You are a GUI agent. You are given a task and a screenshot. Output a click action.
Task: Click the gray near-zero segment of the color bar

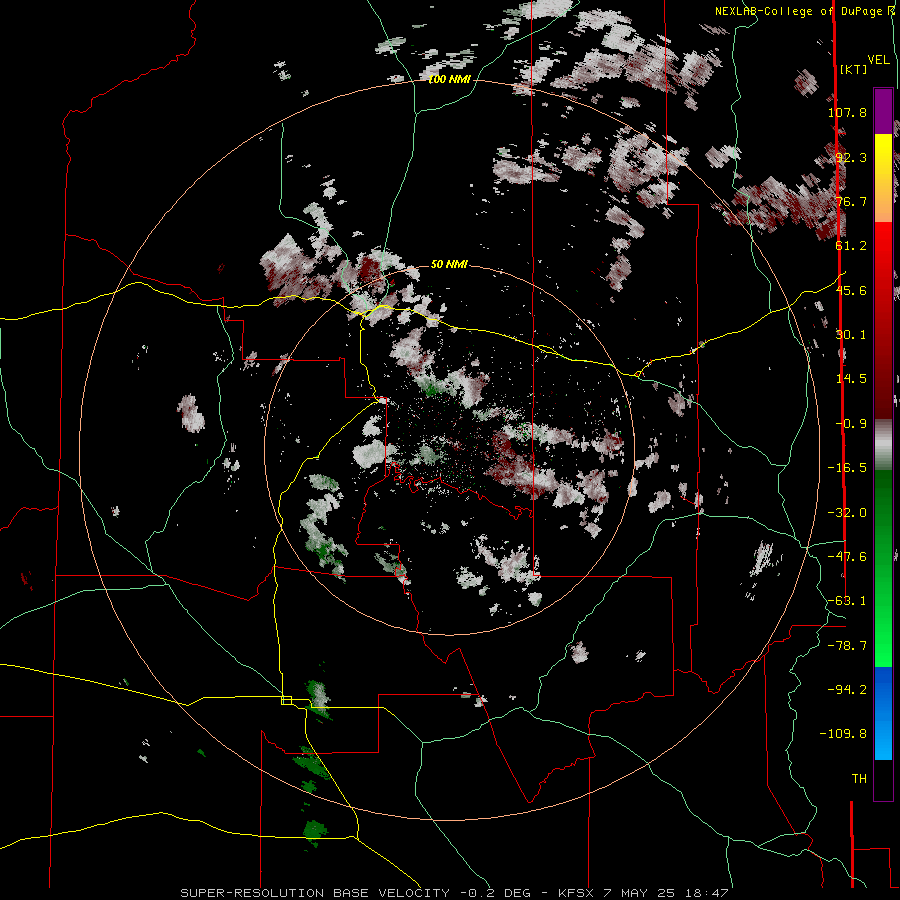pyautogui.click(x=883, y=445)
